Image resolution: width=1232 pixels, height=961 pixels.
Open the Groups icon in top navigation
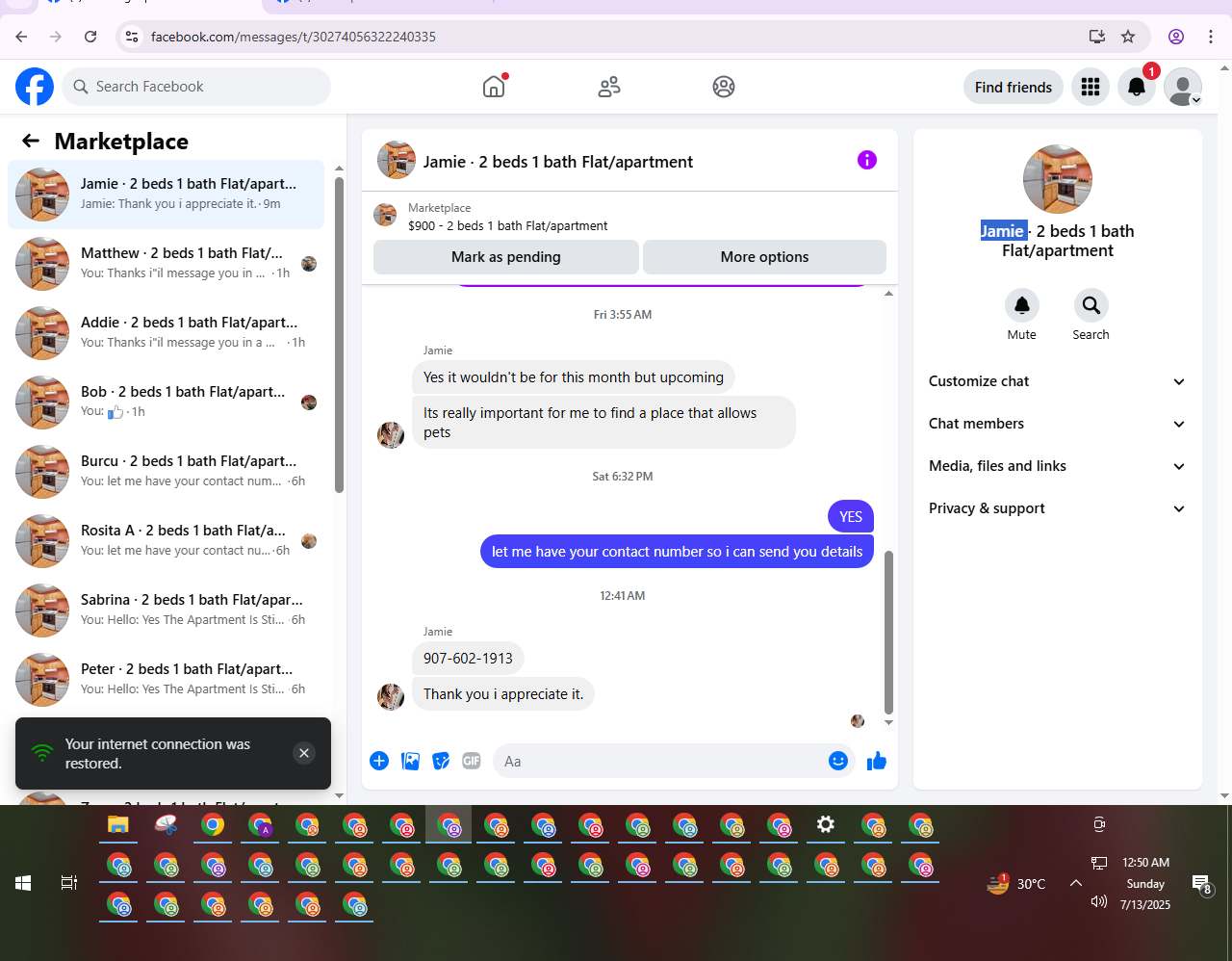[x=724, y=87]
